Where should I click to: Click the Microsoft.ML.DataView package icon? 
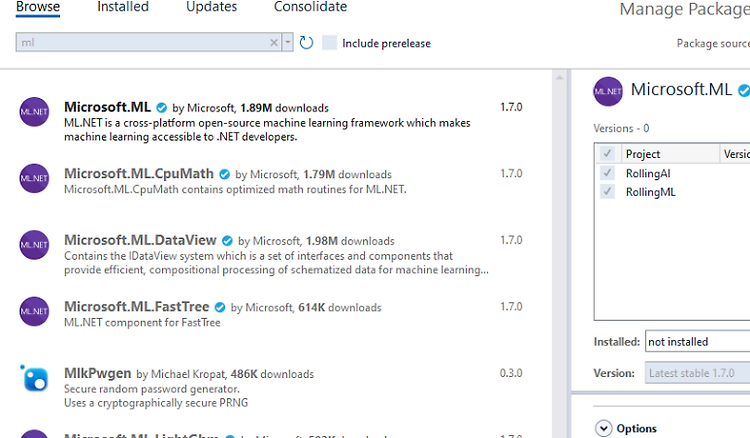coord(34,245)
